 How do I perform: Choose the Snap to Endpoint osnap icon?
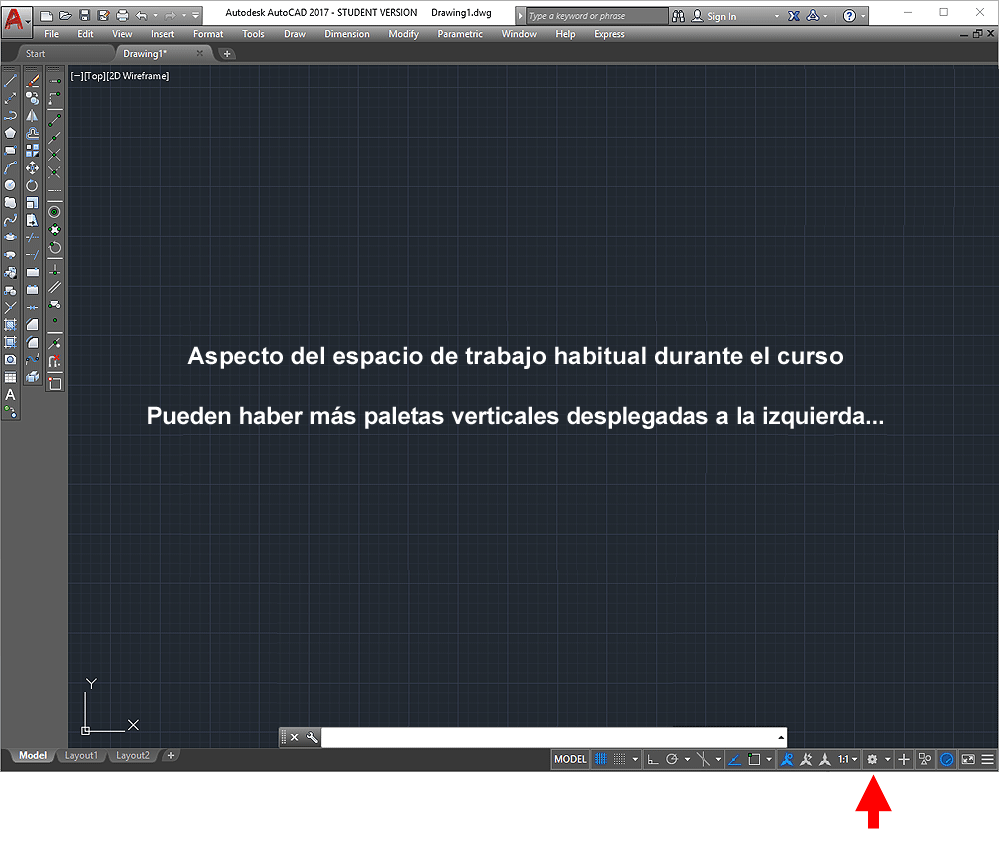[55, 119]
